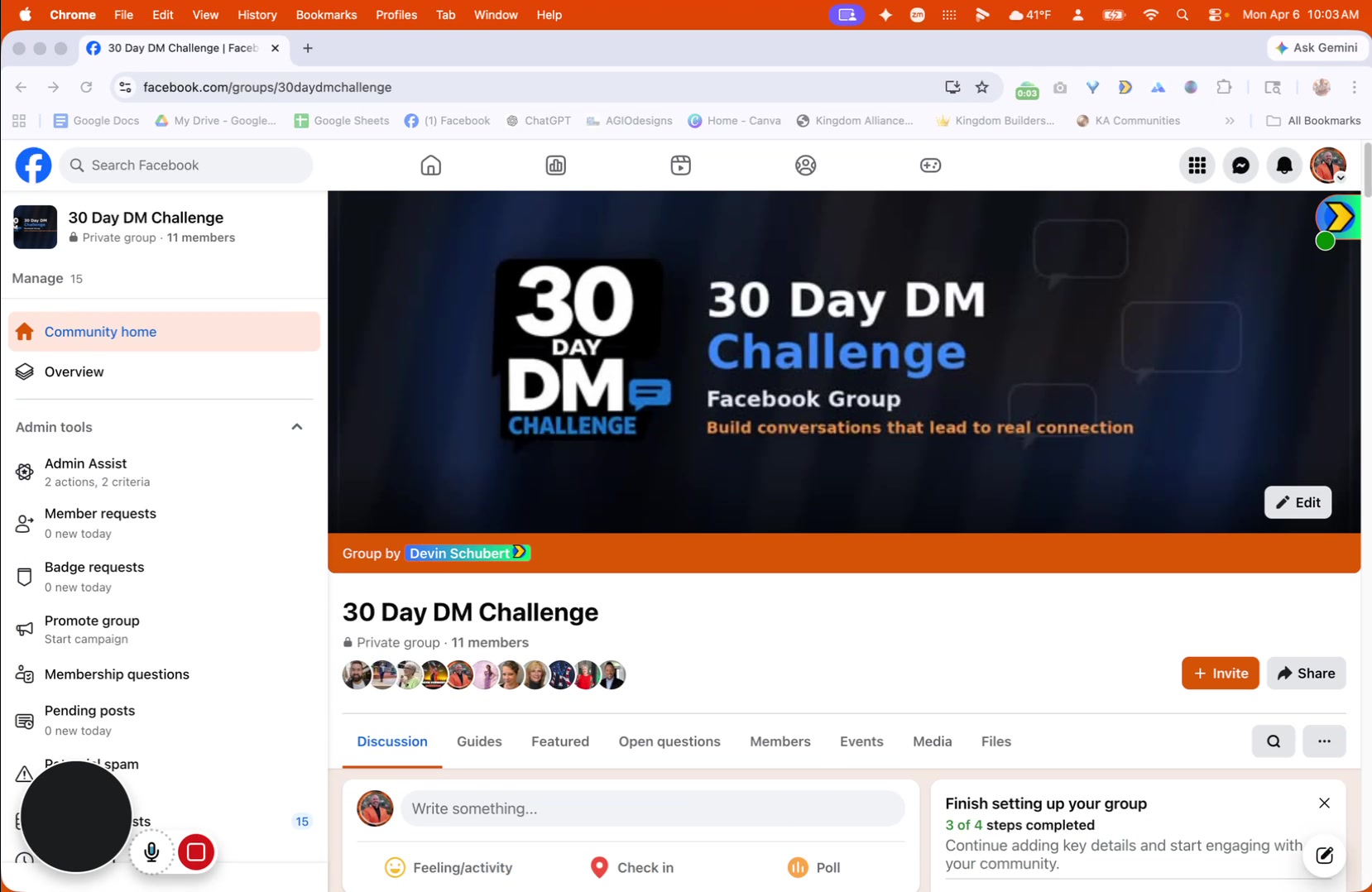Open the Chrome extensions puzzle icon
1372x892 pixels.
pyautogui.click(x=1225, y=87)
